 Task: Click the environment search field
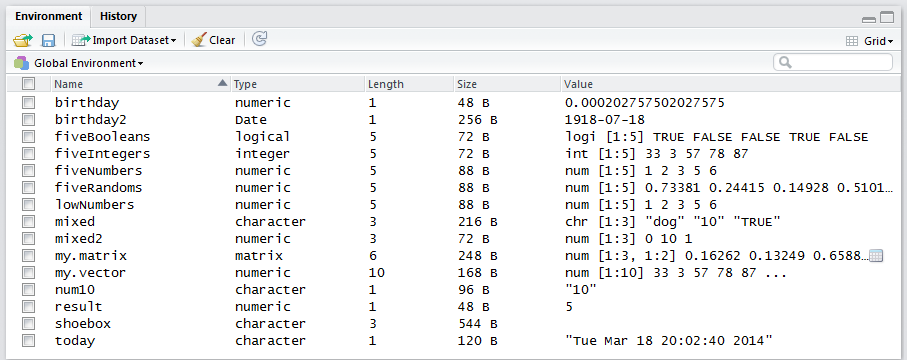coord(833,62)
